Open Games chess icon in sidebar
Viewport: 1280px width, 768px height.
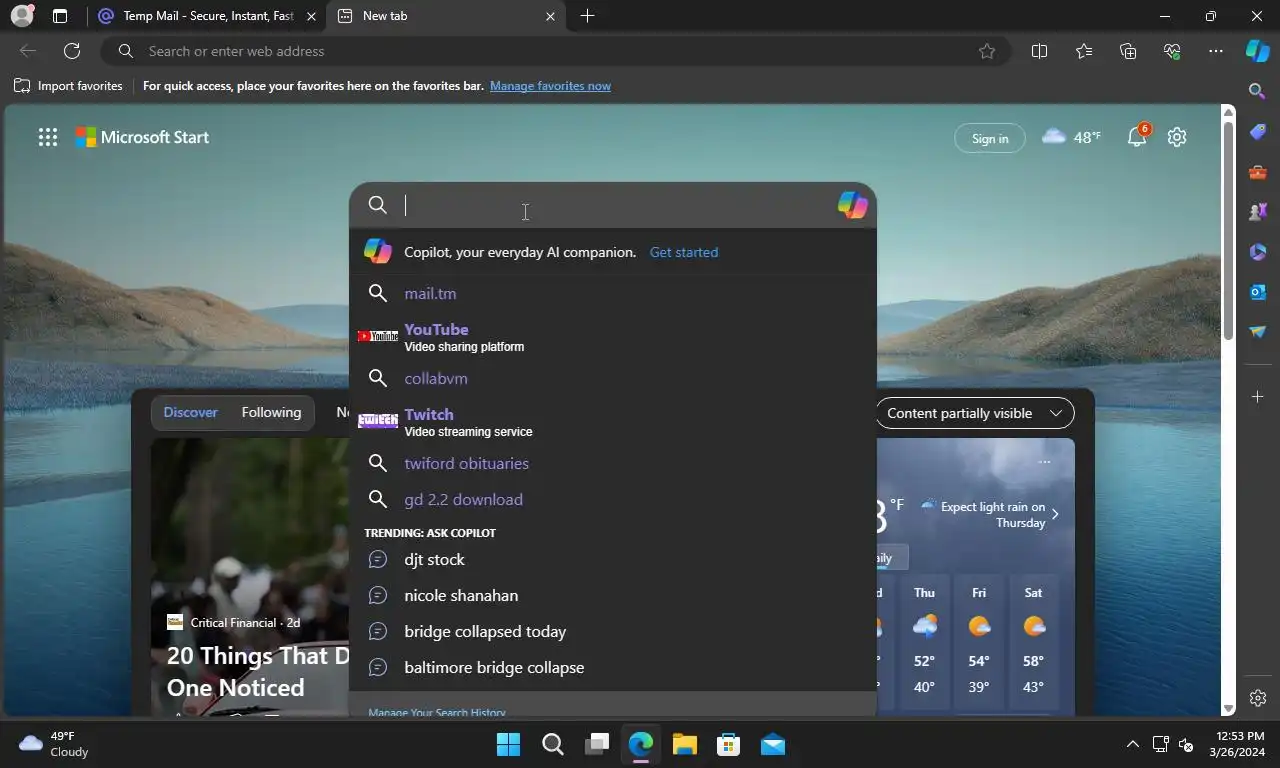[1258, 212]
